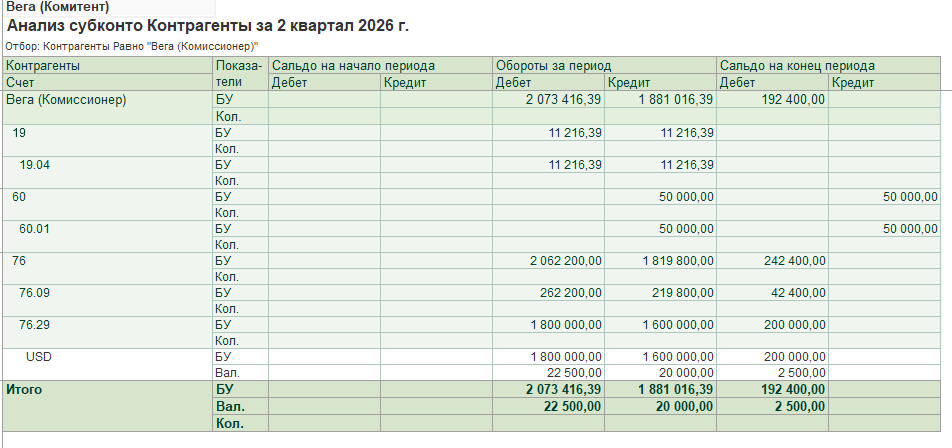Click closing debit 192 400,00 in Вега (Комиссионер) row
The height and width of the screenshot is (448, 952).
coord(792,100)
